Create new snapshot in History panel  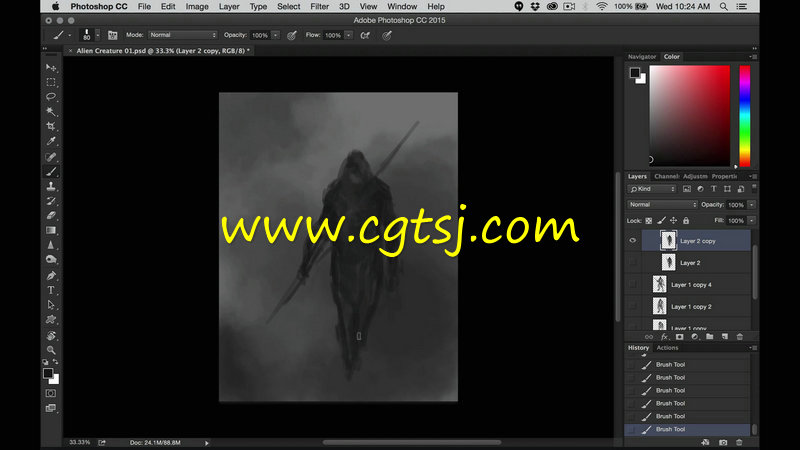click(723, 442)
